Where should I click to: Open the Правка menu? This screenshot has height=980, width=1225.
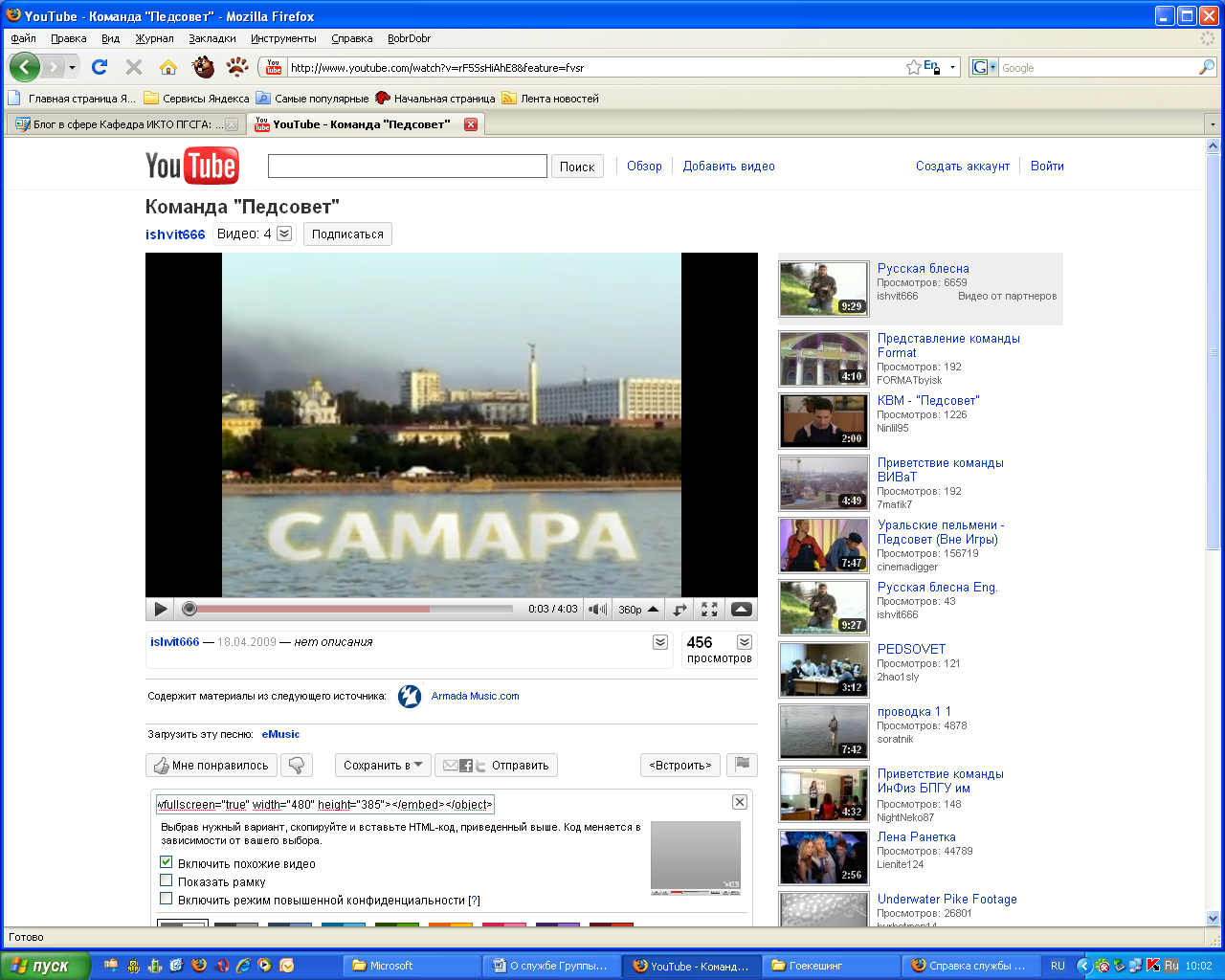[69, 38]
